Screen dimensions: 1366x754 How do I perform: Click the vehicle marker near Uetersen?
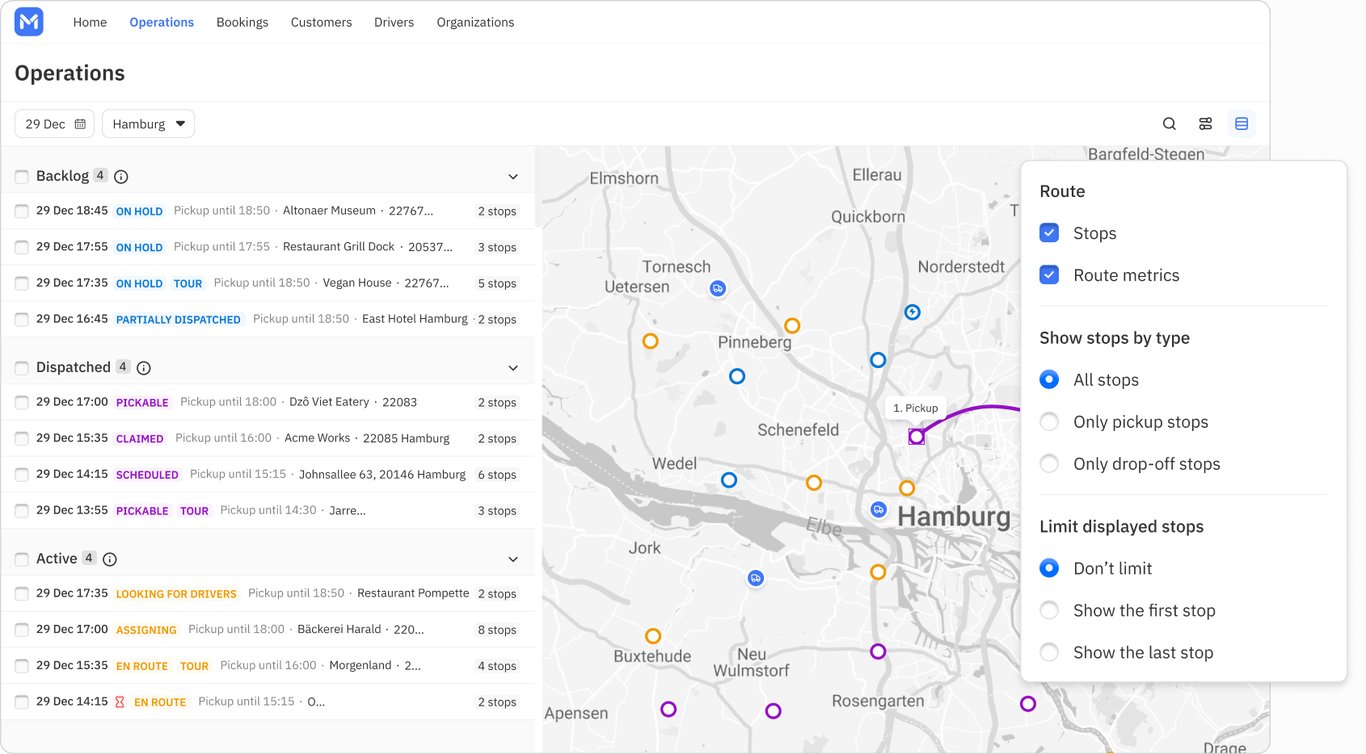point(717,288)
